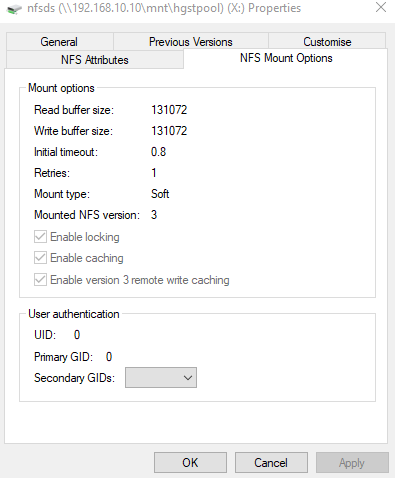The width and height of the screenshot is (395, 478).
Task: Switch to the General tab
Action: (59, 42)
